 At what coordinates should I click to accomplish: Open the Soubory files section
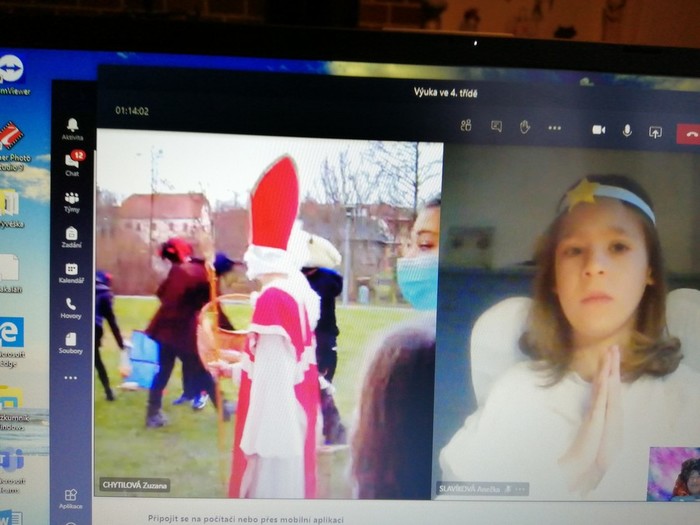[71, 343]
